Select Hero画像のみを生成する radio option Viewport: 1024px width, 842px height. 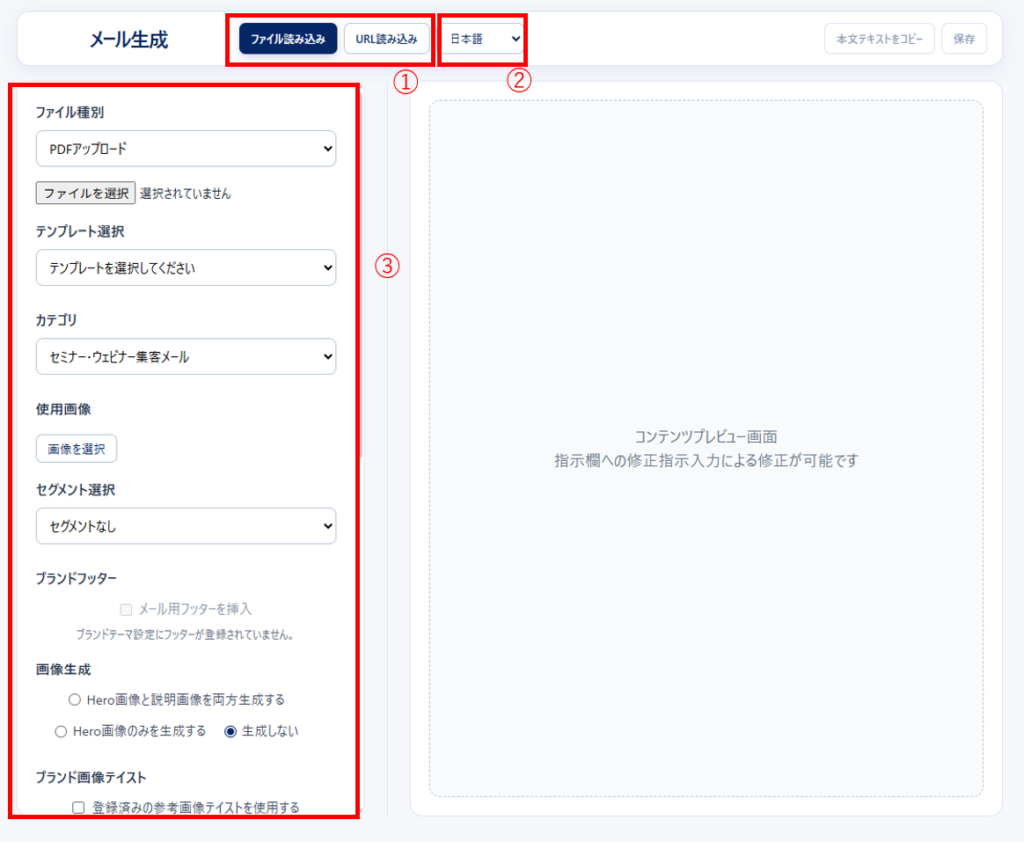pyautogui.click(x=61, y=732)
